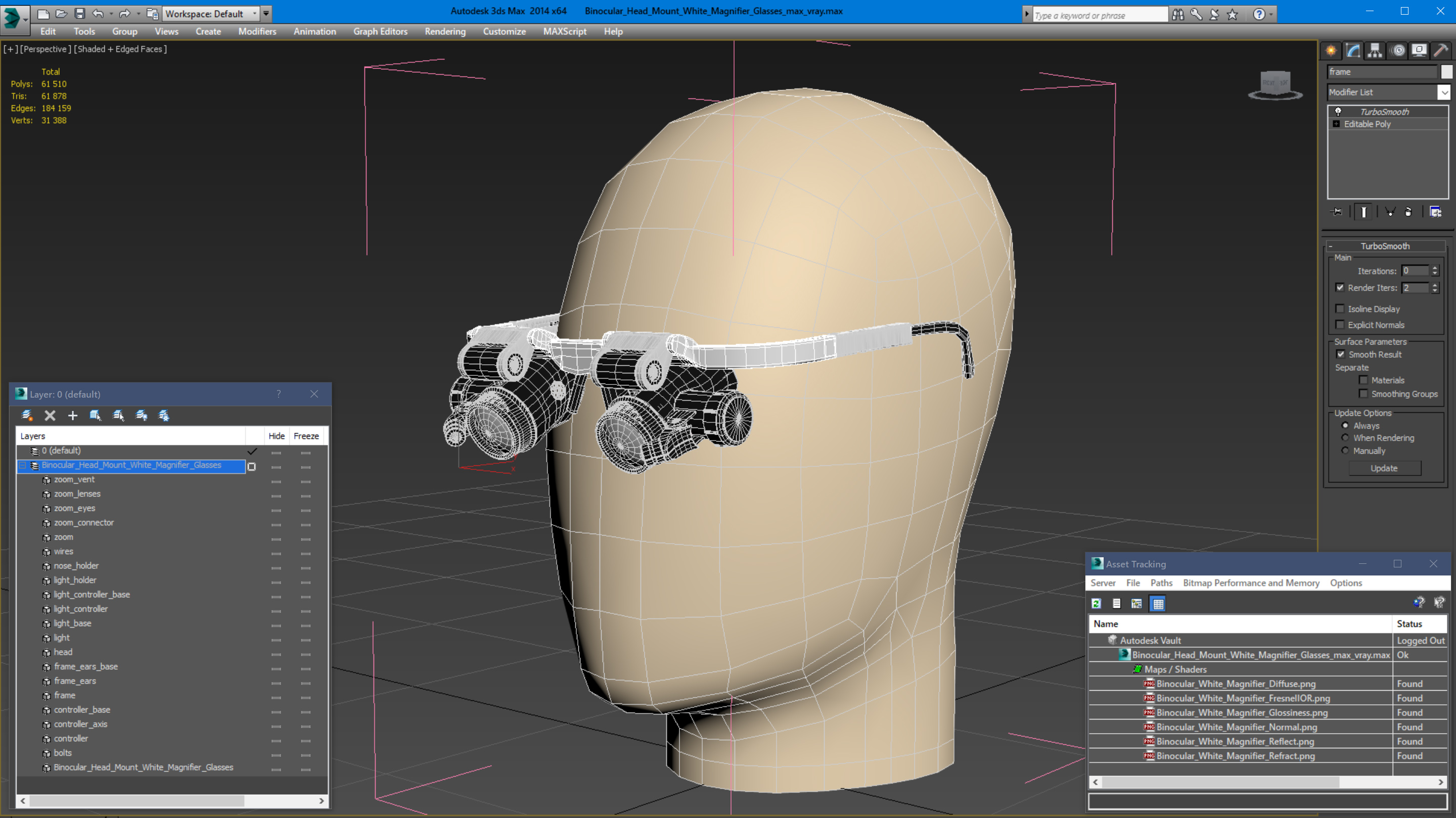
Task: Open the Utilities hammer panel tab icon
Action: [1441, 51]
